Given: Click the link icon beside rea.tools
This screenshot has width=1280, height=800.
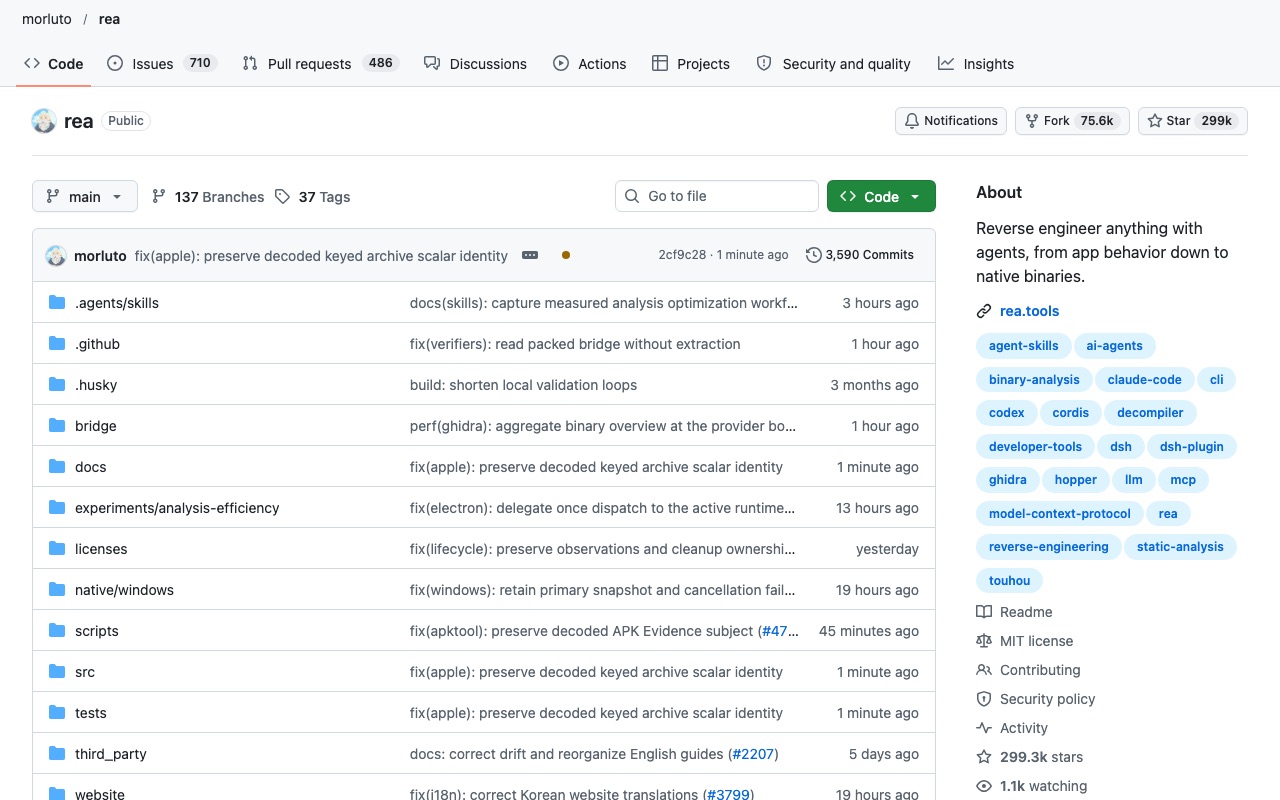Looking at the screenshot, I should [984, 311].
